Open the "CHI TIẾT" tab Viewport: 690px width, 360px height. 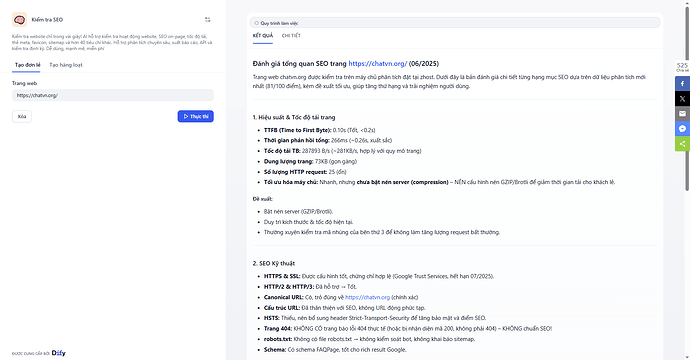pyautogui.click(x=291, y=36)
